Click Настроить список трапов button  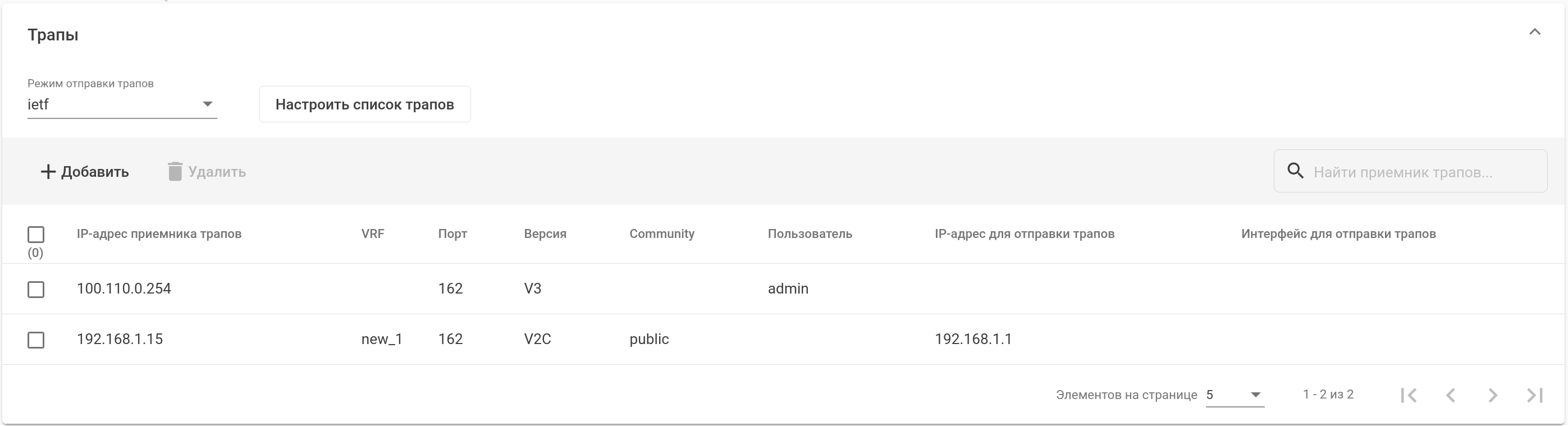point(364,104)
